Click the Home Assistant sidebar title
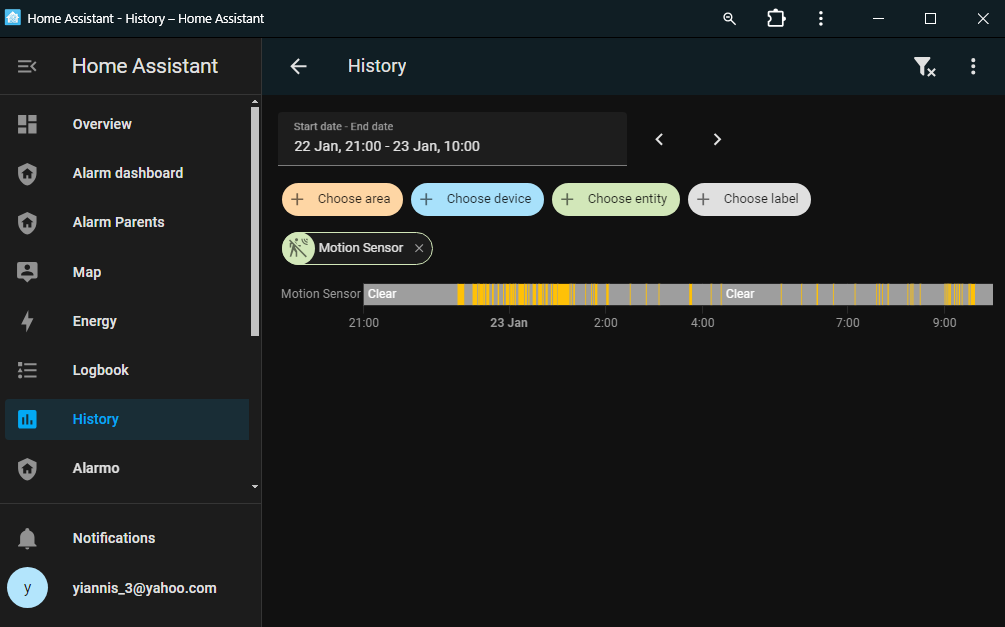 click(145, 66)
